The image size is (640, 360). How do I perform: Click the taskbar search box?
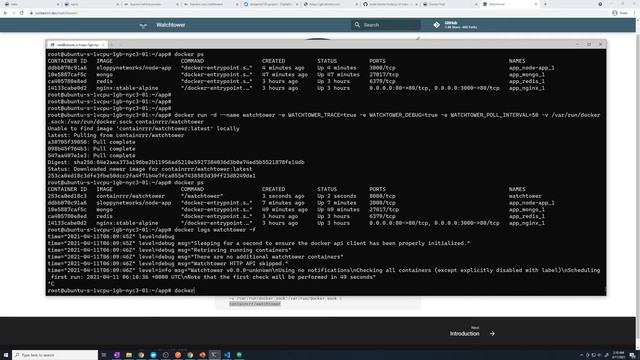point(55,355)
